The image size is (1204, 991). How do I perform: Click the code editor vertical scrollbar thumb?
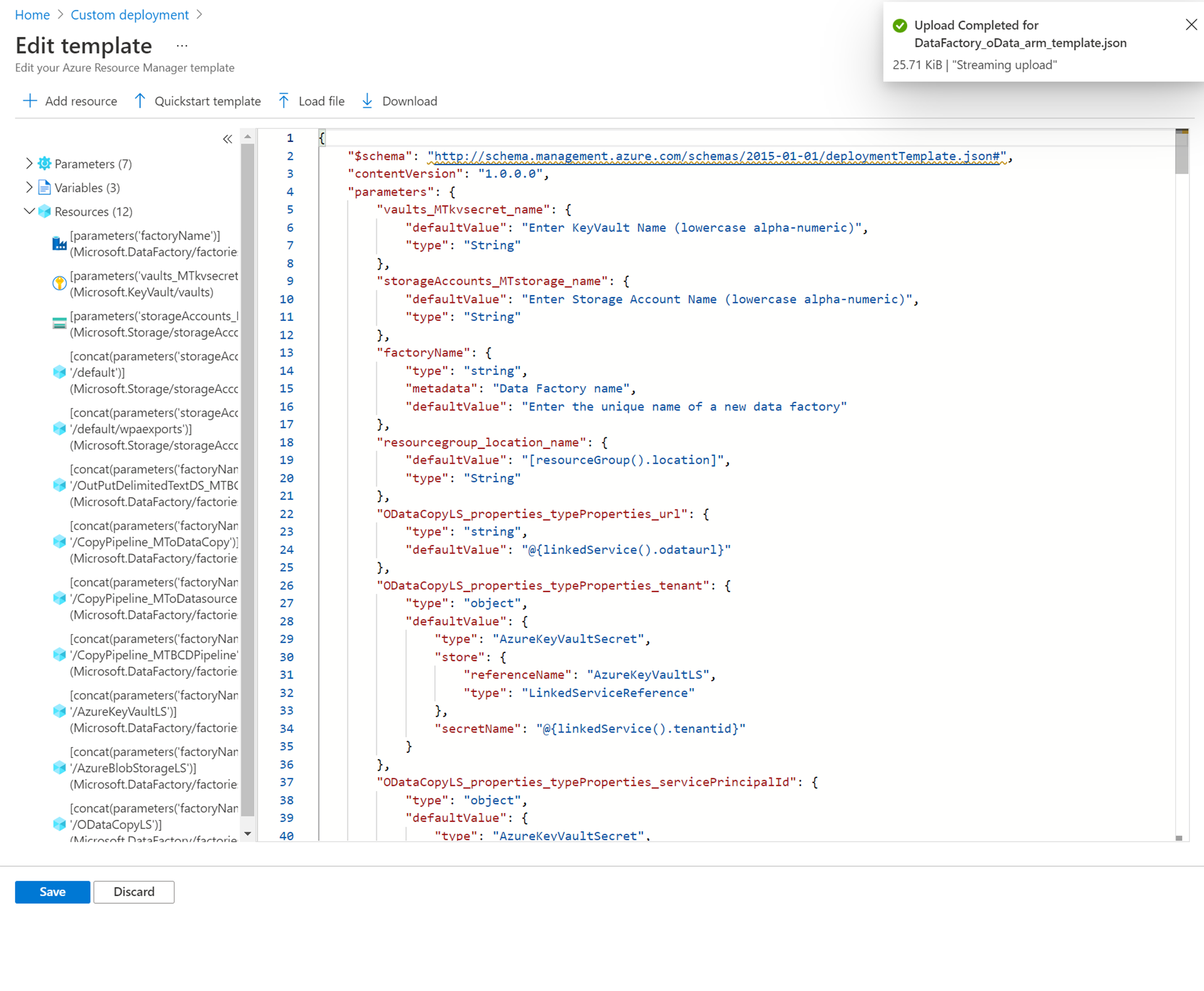1182,152
